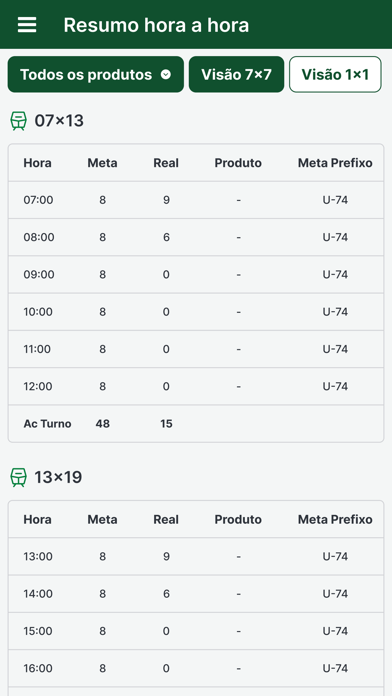This screenshot has width=392, height=696.
Task: Switch to Visão 1×1 view
Action: point(335,75)
